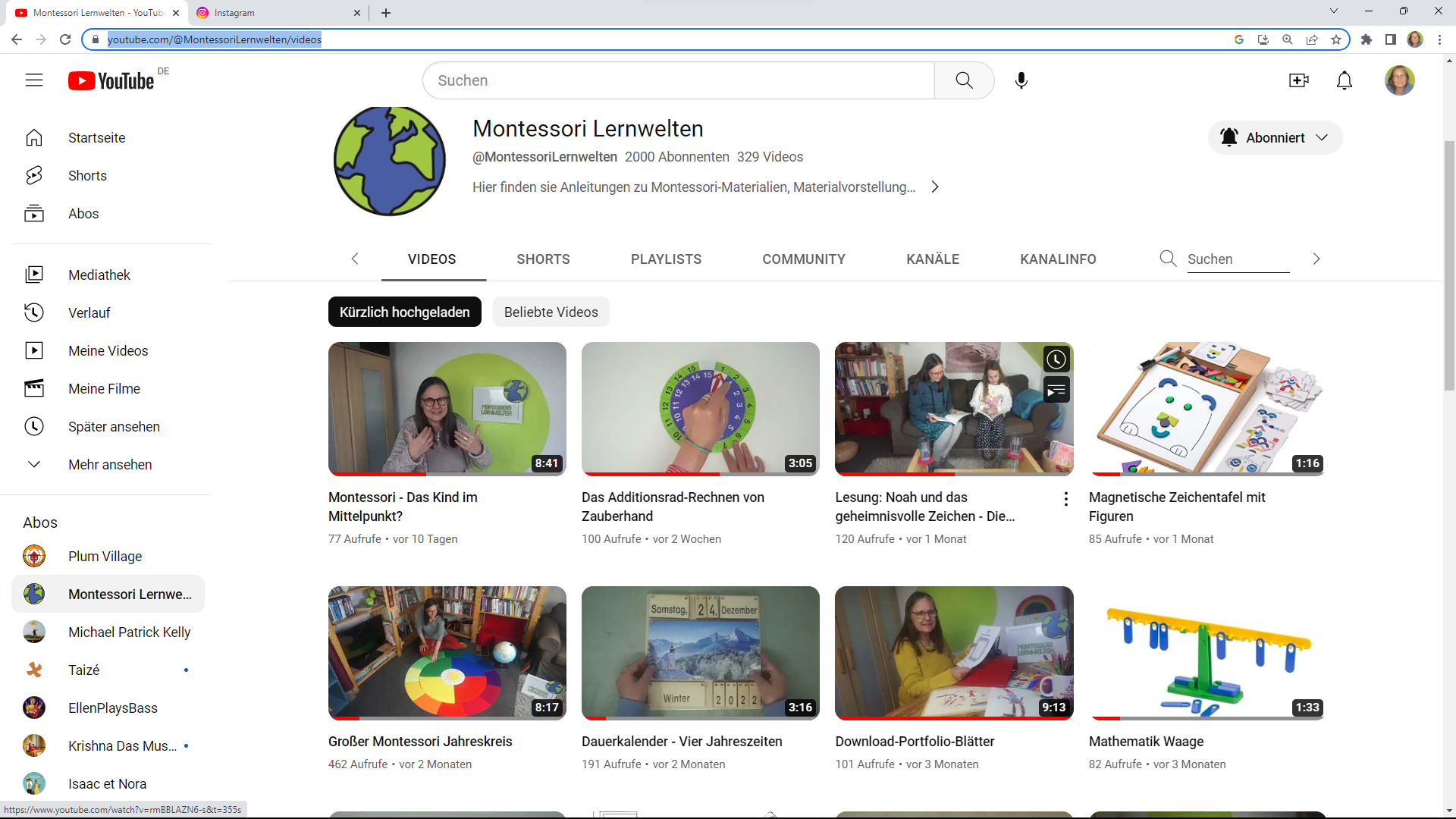The image size is (1456, 819).
Task: Select Kürzlich hochgeladen filter chip
Action: coord(404,312)
